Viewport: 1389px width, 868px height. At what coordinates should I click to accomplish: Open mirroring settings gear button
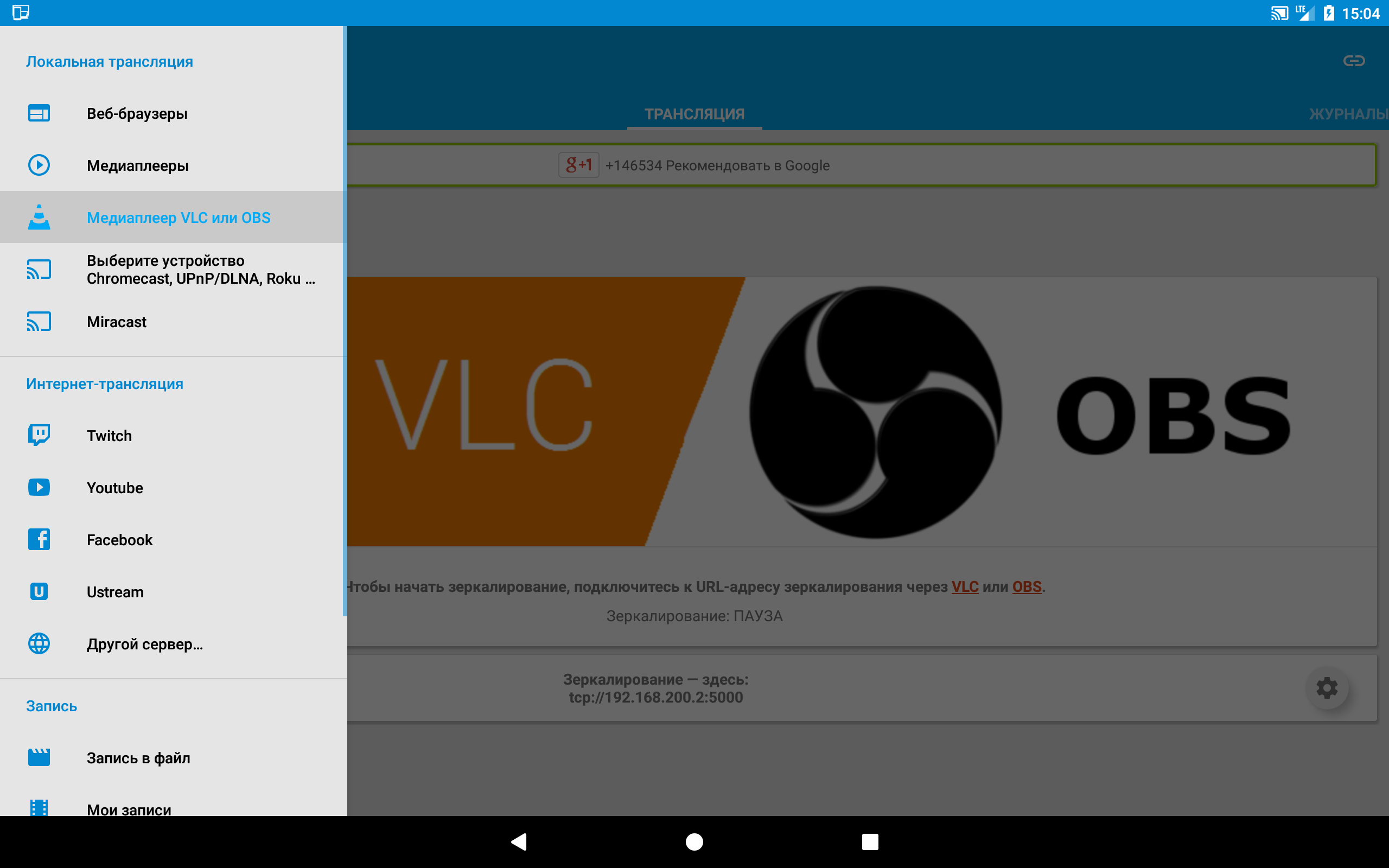point(1327,688)
